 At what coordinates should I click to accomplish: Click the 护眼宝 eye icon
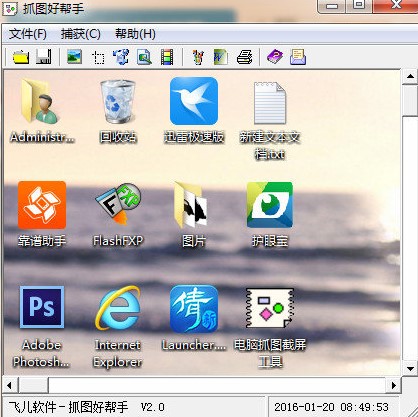(x=270, y=205)
